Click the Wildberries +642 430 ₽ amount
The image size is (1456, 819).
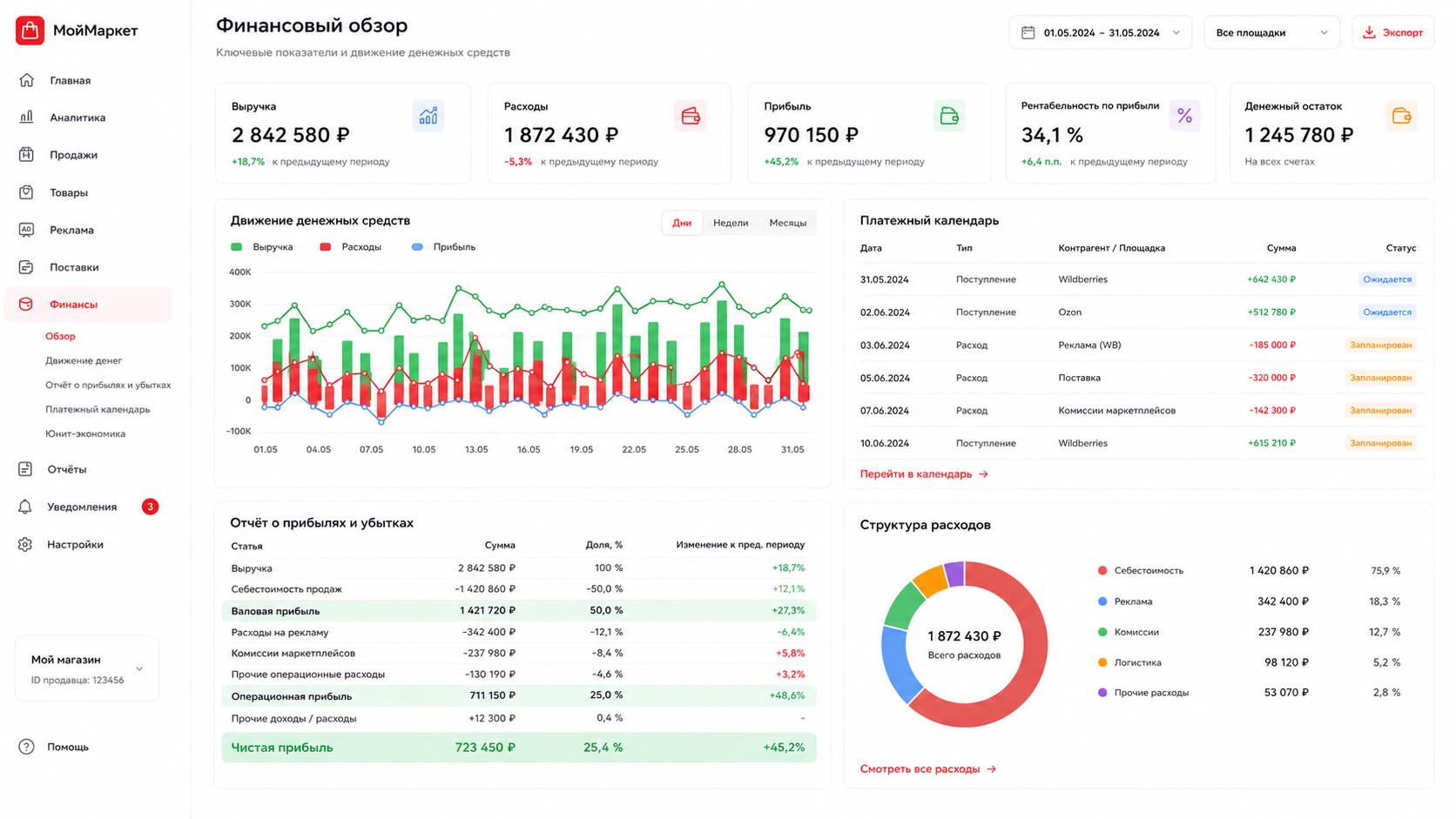(1271, 279)
